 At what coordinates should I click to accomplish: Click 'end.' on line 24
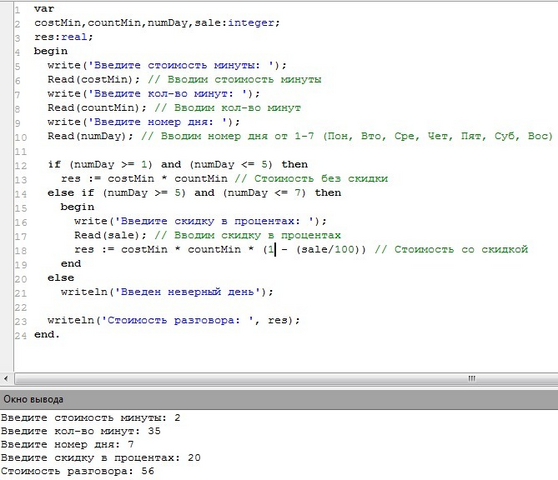click(47, 334)
